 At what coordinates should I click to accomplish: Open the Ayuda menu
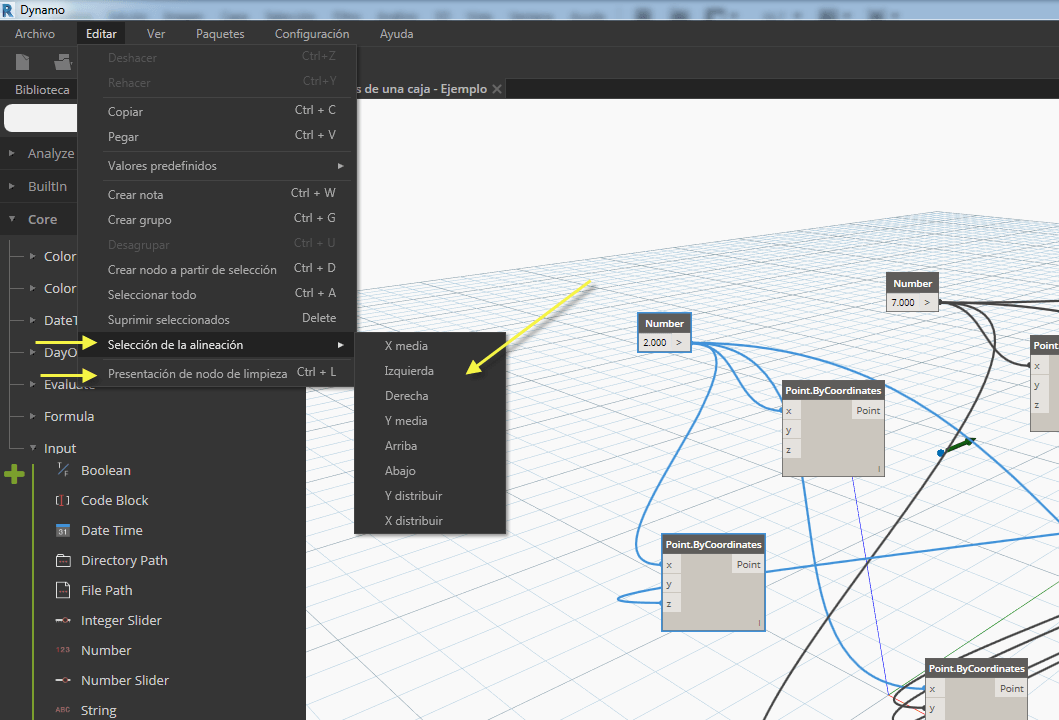point(396,34)
